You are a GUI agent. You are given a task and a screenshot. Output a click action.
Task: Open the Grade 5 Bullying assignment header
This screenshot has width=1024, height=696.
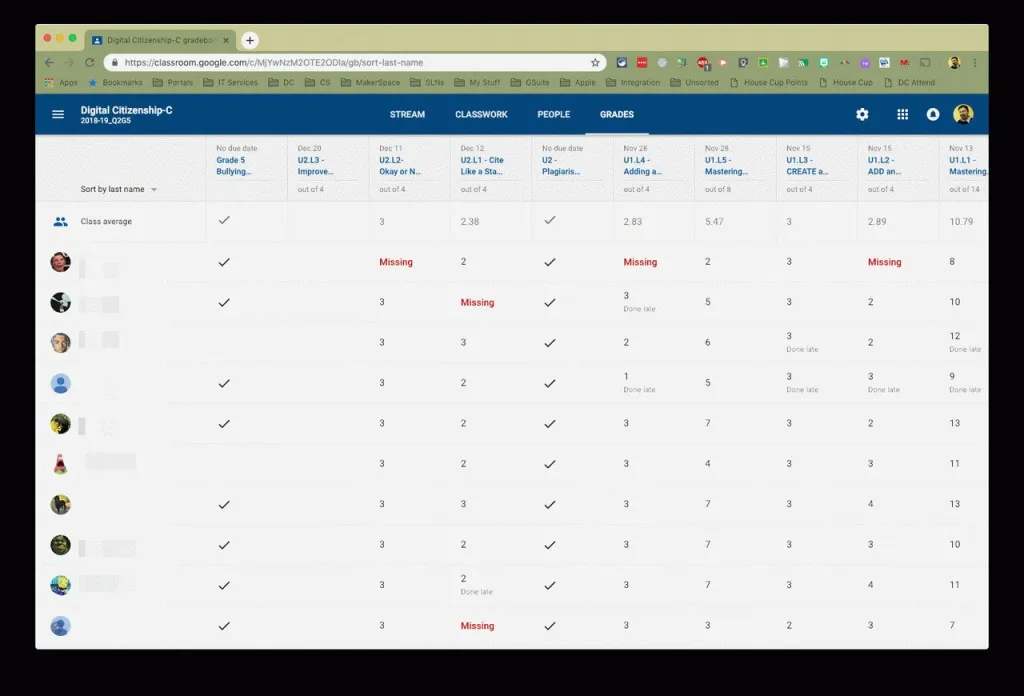point(234,166)
